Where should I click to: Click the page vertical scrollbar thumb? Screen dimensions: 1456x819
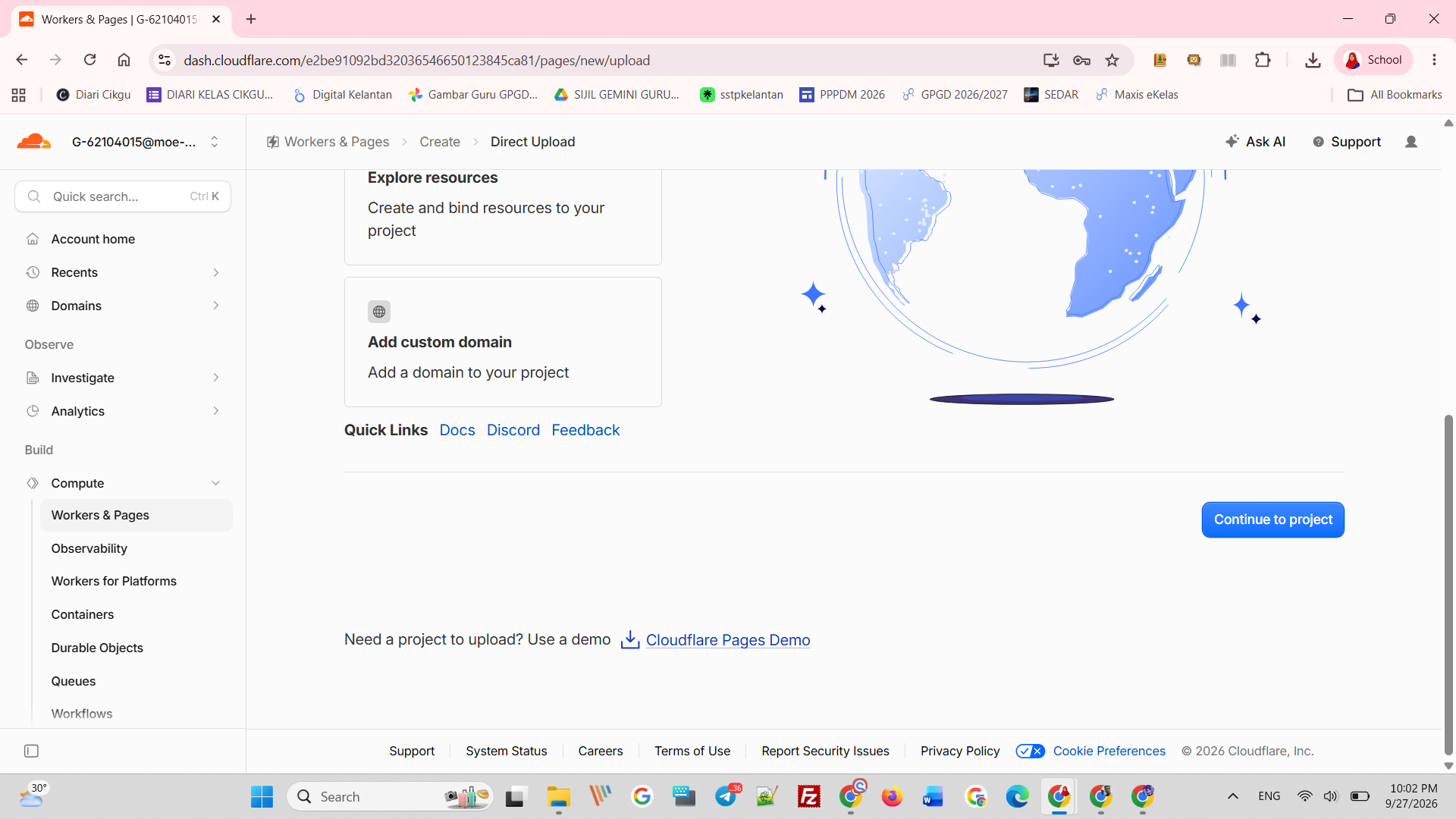point(1448,584)
